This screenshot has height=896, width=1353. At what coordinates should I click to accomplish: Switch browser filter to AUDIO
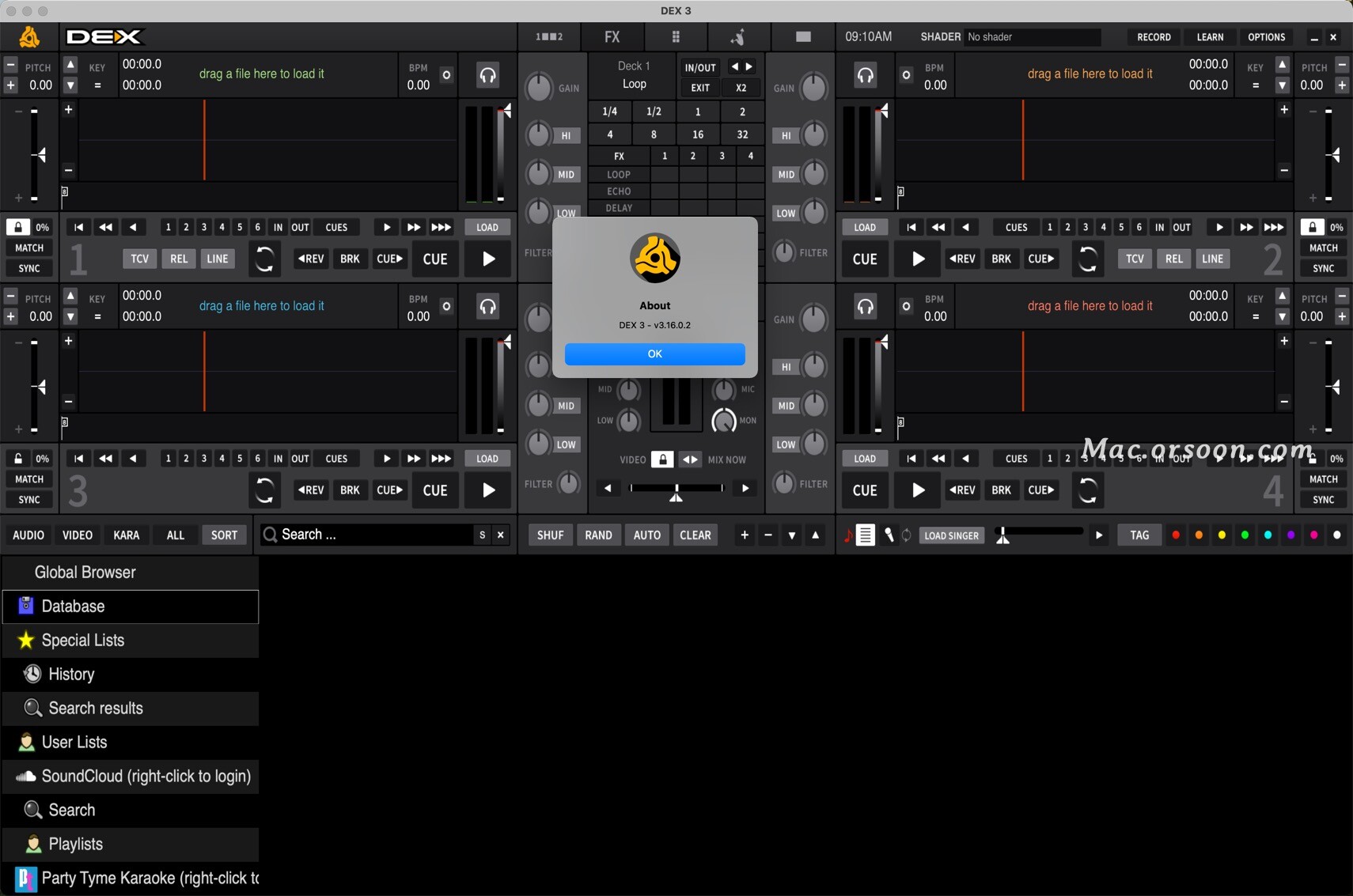point(28,535)
